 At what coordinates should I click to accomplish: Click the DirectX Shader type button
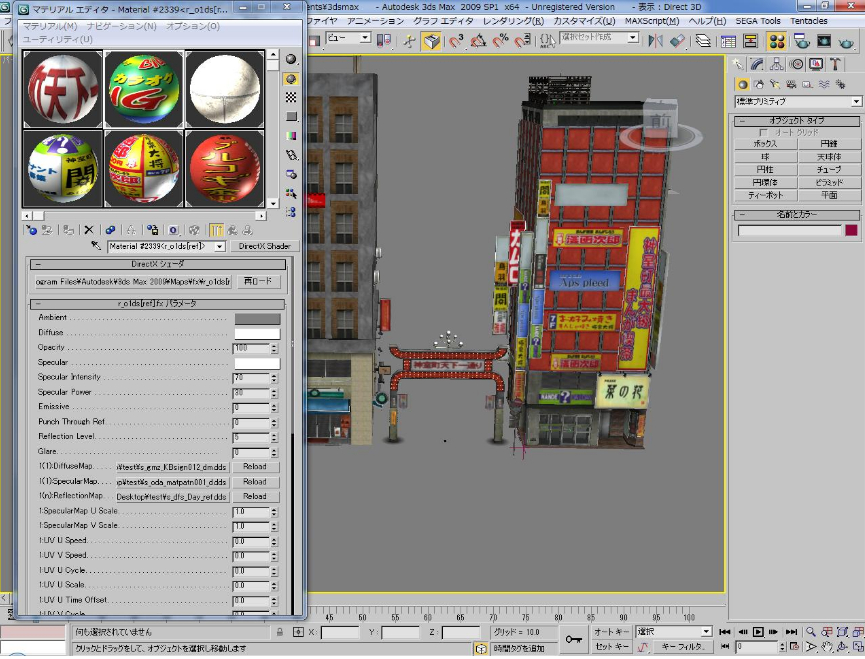[x=264, y=246]
